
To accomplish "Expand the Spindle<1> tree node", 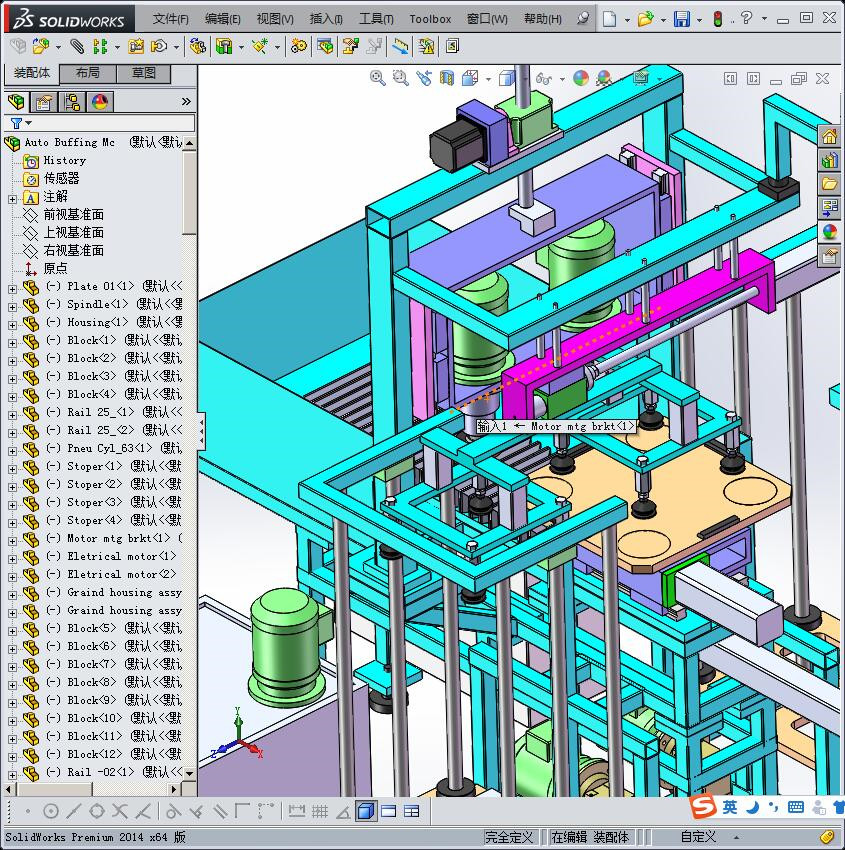I will (x=12, y=307).
